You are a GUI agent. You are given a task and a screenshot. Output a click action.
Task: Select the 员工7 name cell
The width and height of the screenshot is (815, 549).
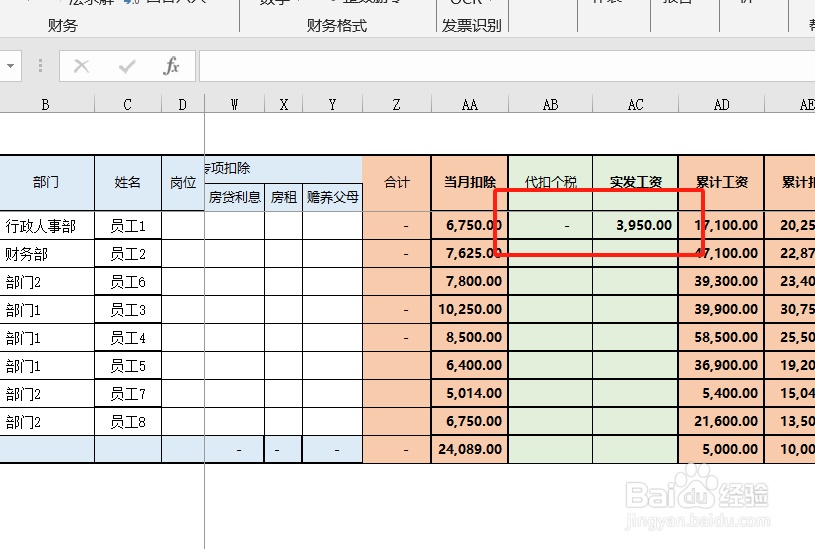pyautogui.click(x=128, y=394)
